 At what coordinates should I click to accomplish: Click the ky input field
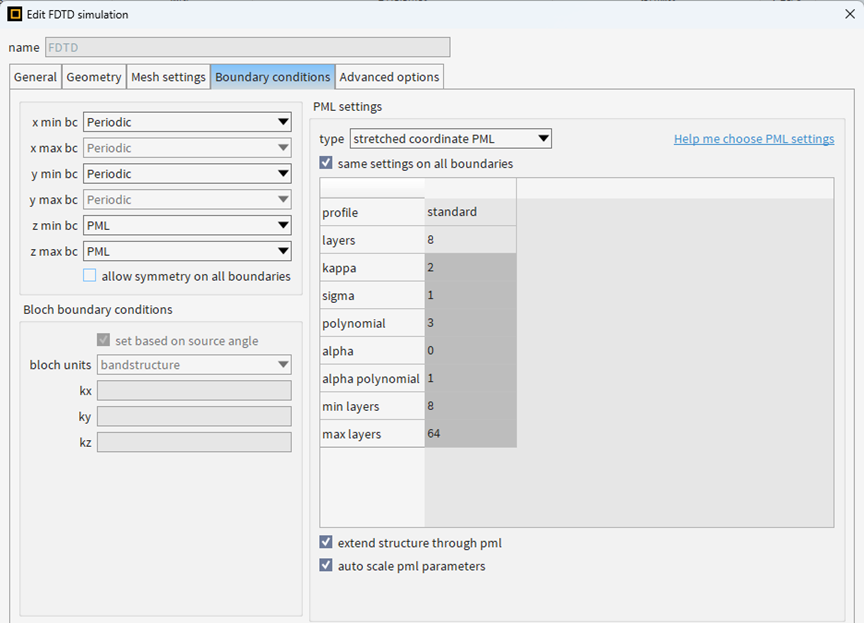point(194,416)
